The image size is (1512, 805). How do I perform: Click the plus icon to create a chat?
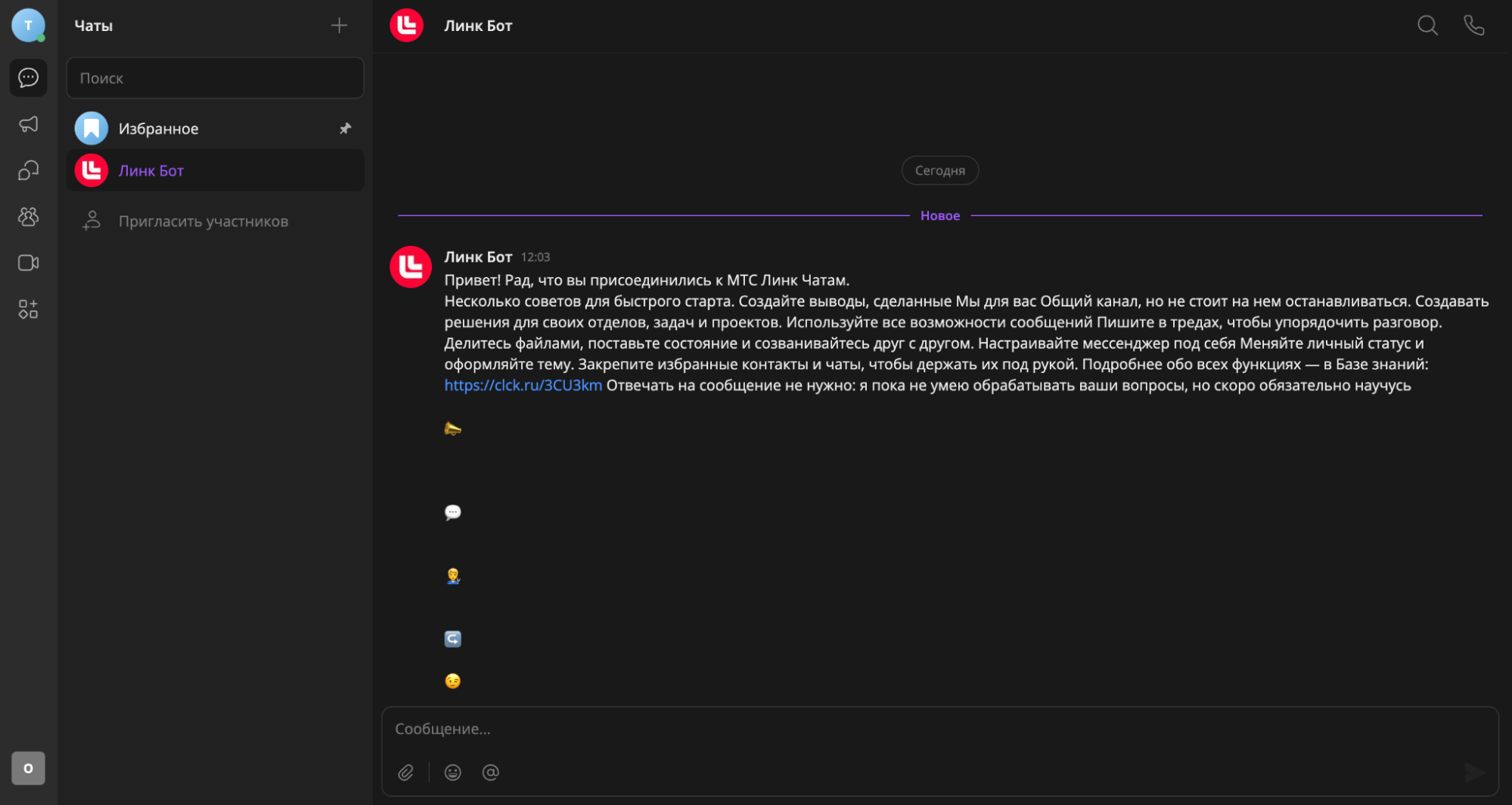(339, 26)
